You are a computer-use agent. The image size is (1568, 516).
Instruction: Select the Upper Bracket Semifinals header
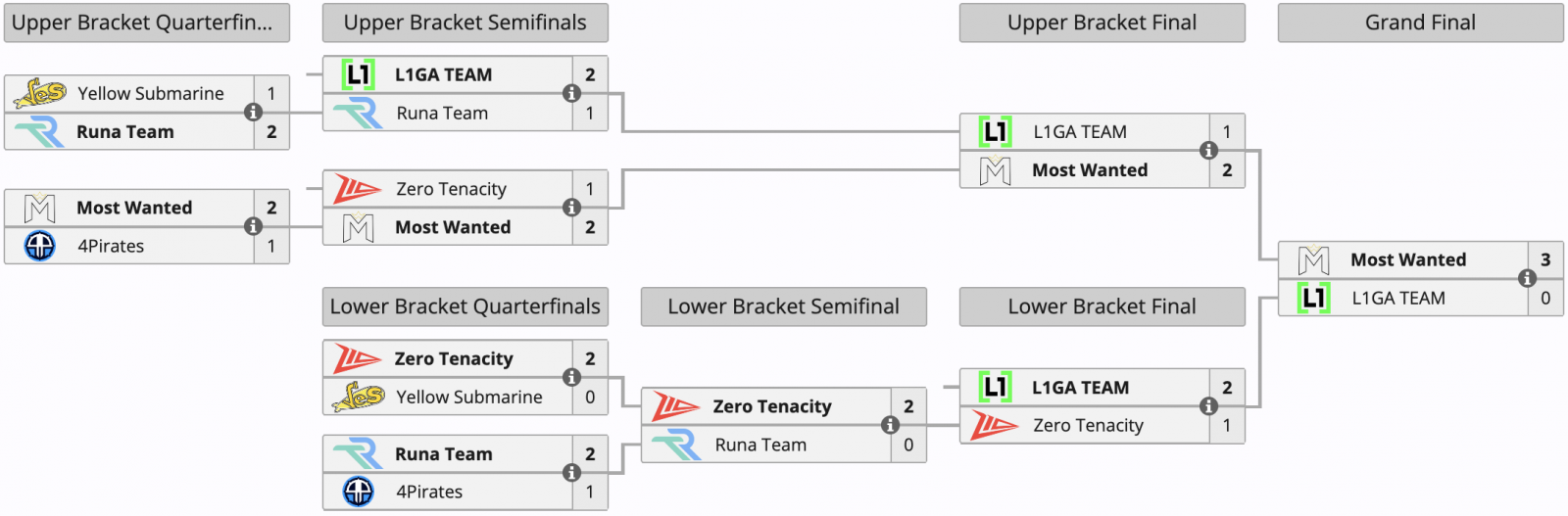(465, 23)
